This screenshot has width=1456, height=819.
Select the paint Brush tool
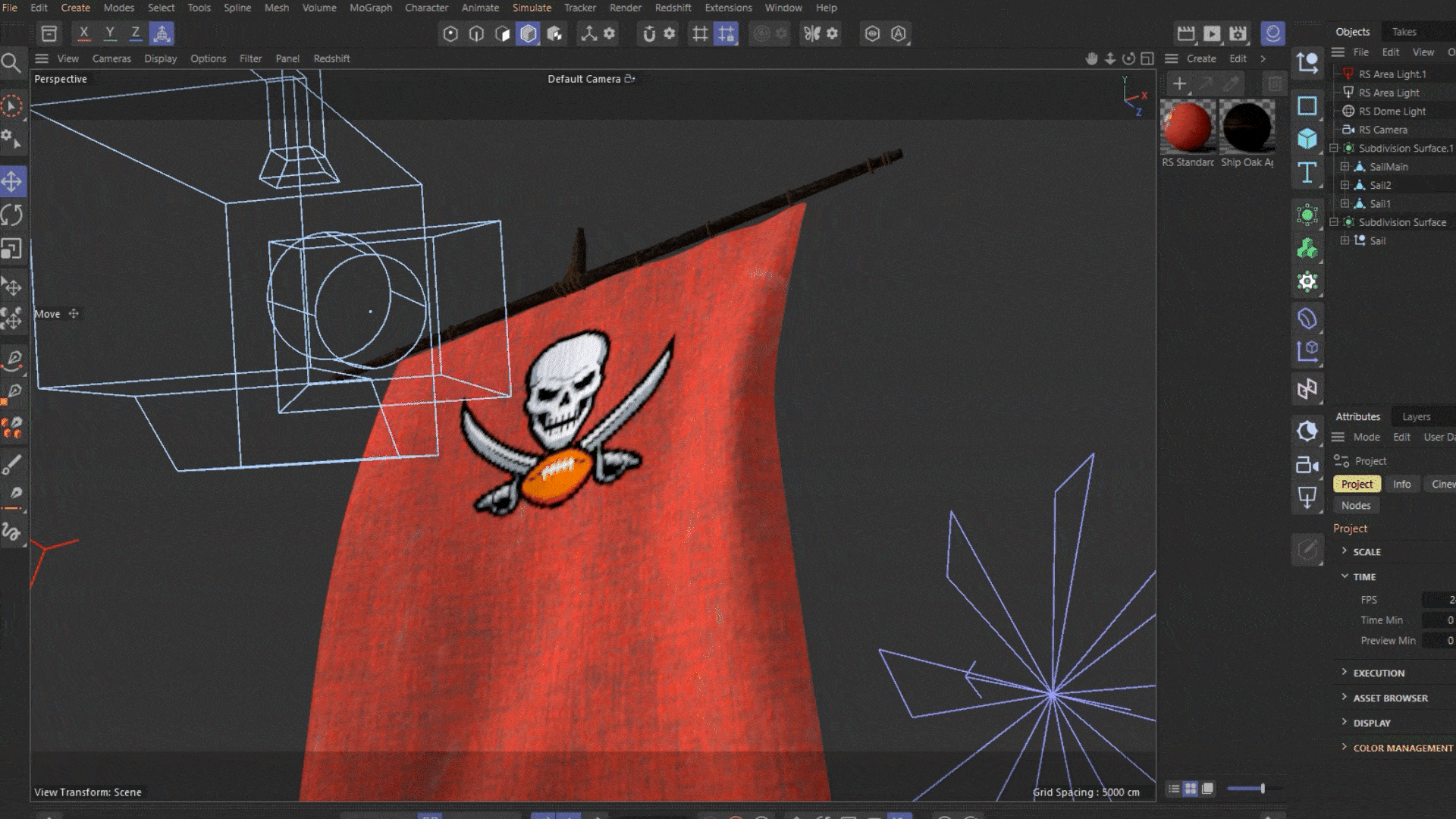(x=12, y=464)
